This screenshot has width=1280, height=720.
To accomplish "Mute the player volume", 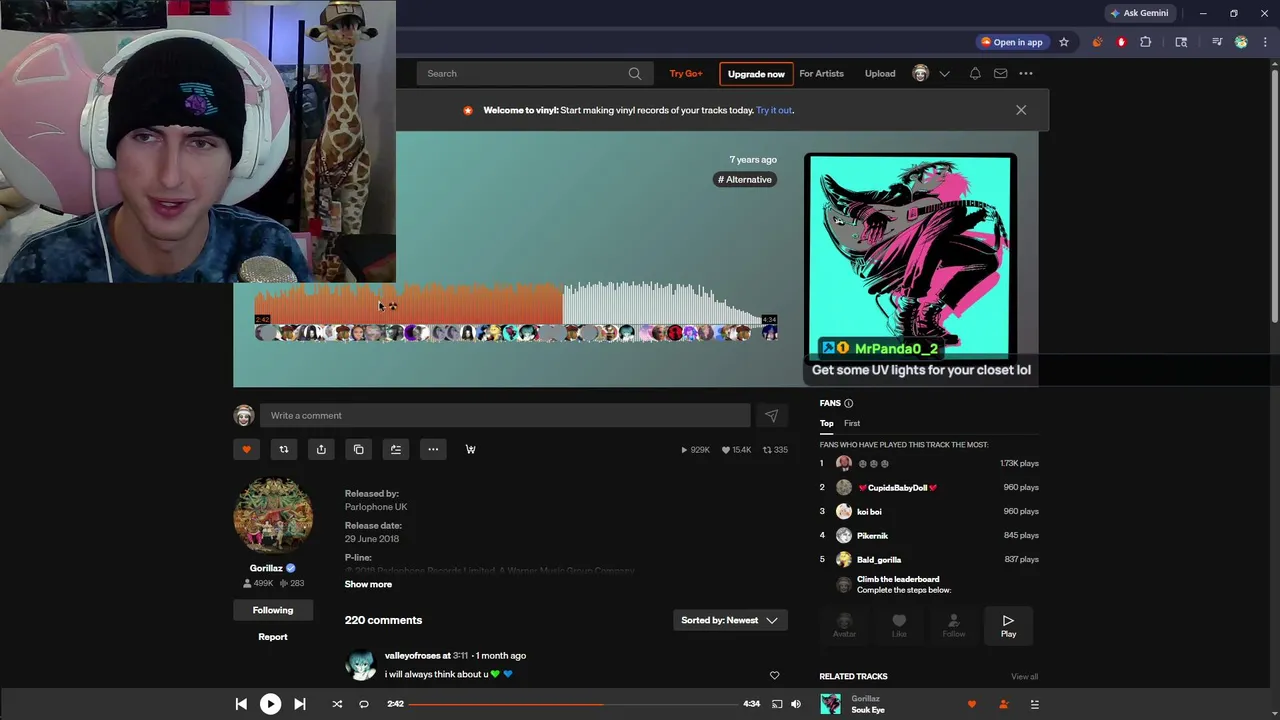I will pos(796,704).
